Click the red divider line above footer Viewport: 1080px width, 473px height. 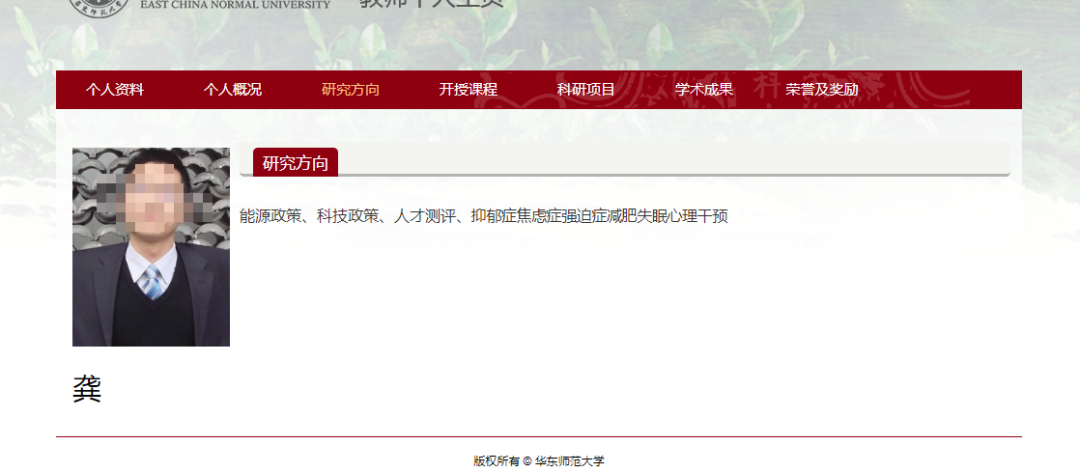pos(539,437)
